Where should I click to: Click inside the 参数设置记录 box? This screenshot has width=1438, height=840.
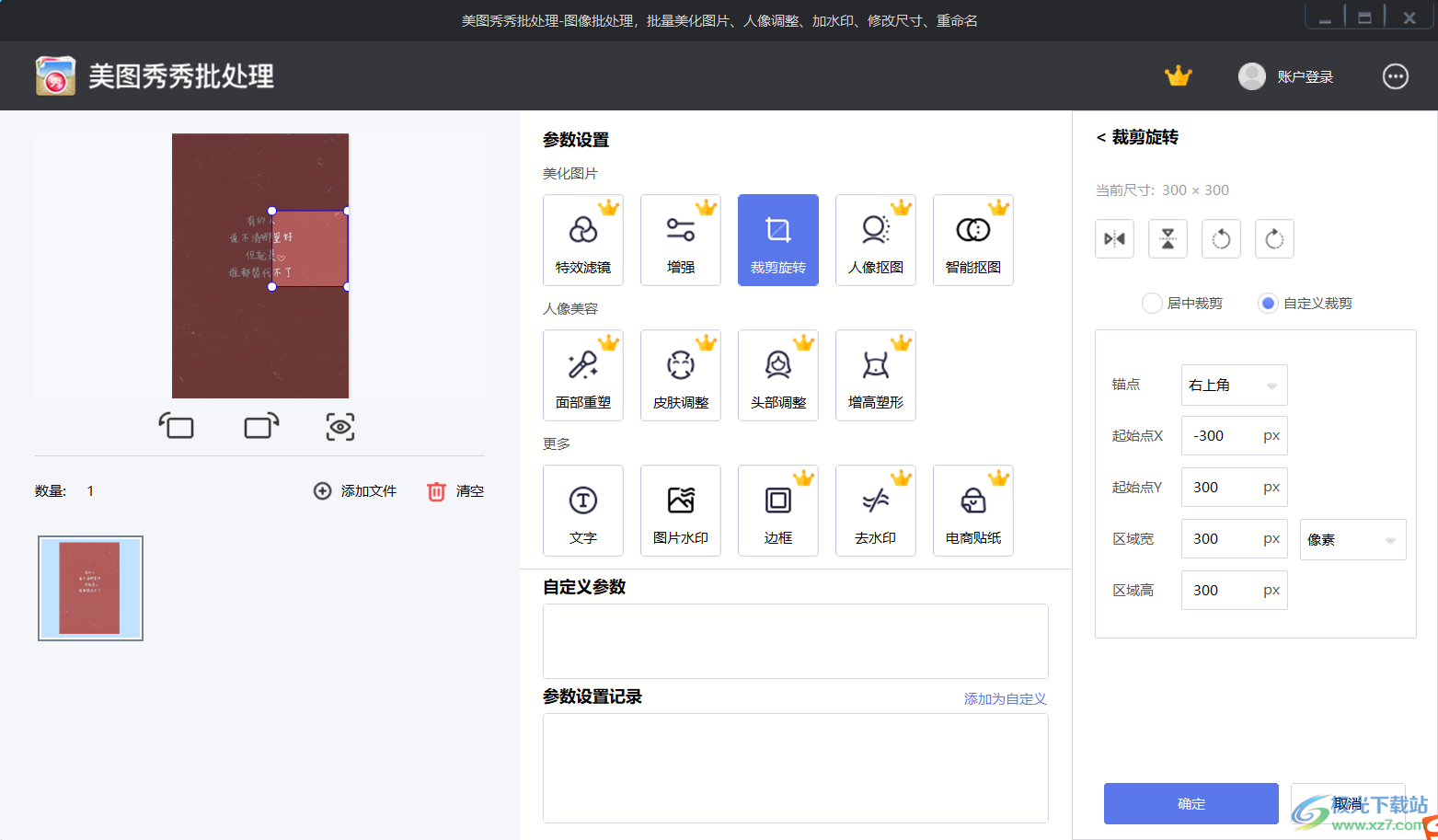click(796, 768)
